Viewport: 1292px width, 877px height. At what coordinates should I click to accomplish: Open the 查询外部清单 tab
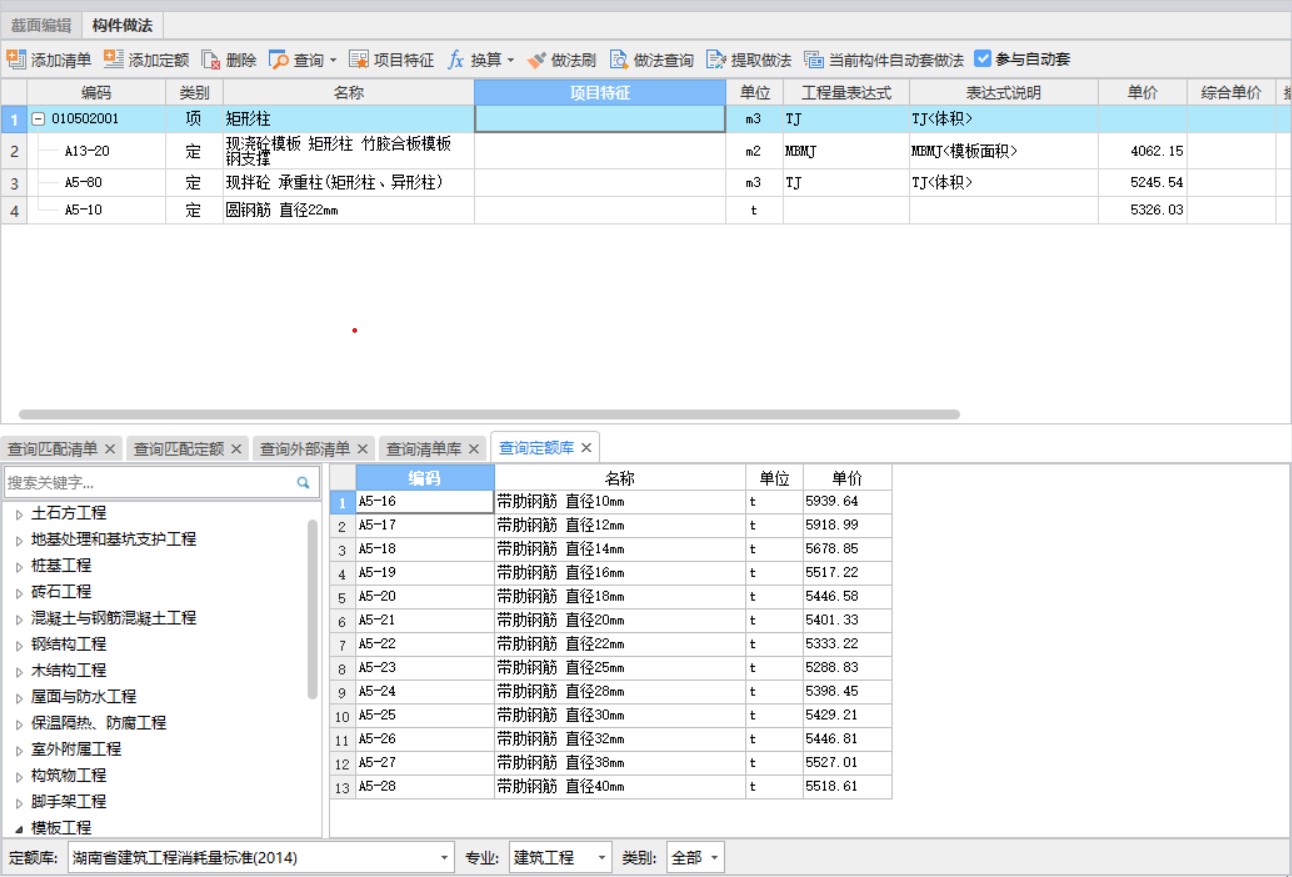click(x=305, y=449)
